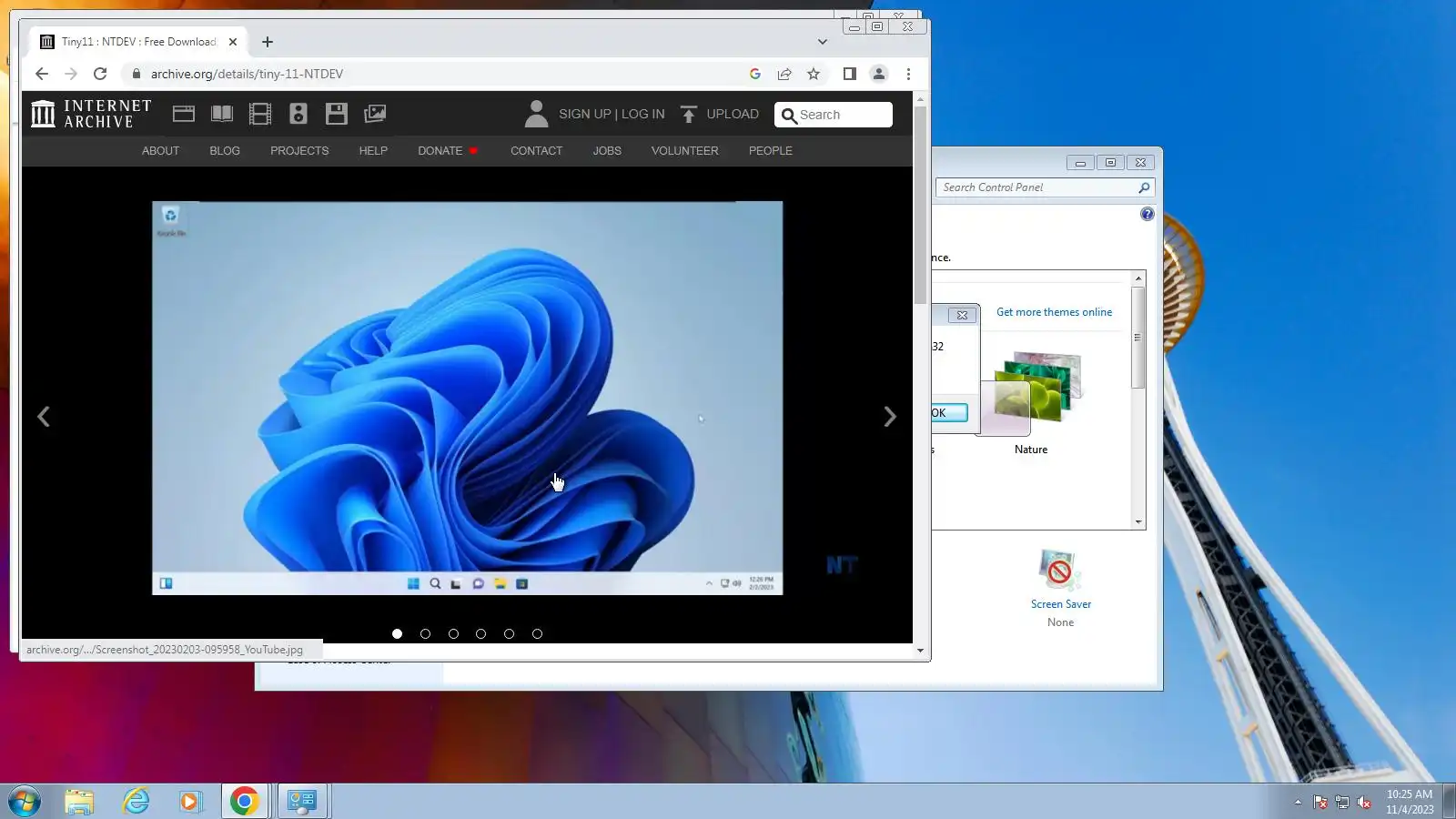This screenshot has height=819, width=1456.
Task: Select the first carousel dot
Action: coord(397,634)
